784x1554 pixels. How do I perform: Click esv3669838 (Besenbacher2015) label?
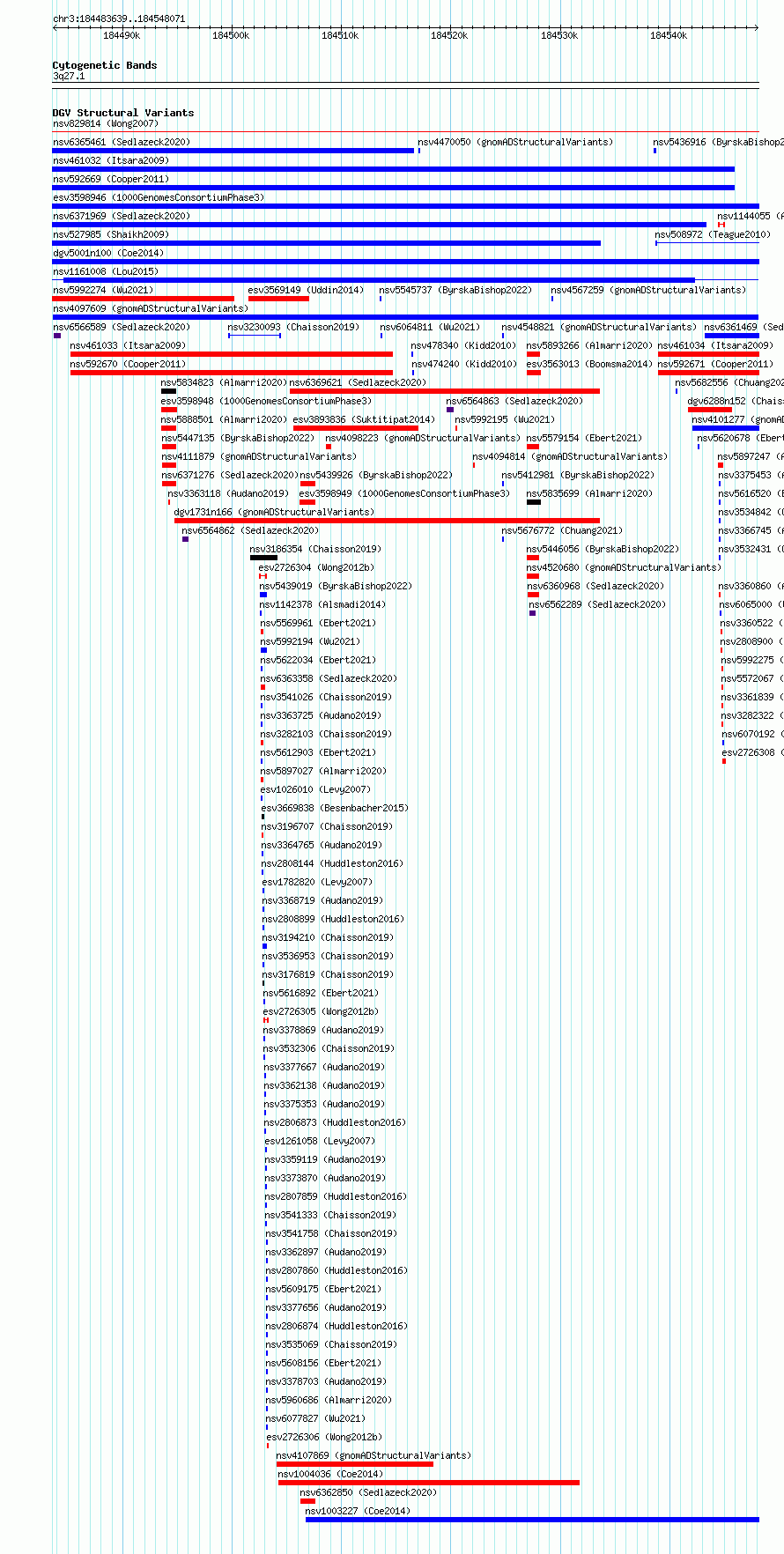(335, 808)
